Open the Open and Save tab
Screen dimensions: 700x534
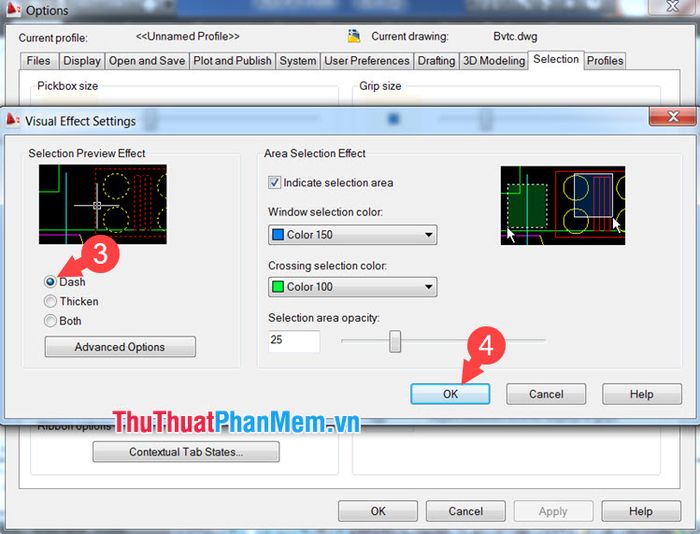point(147,61)
